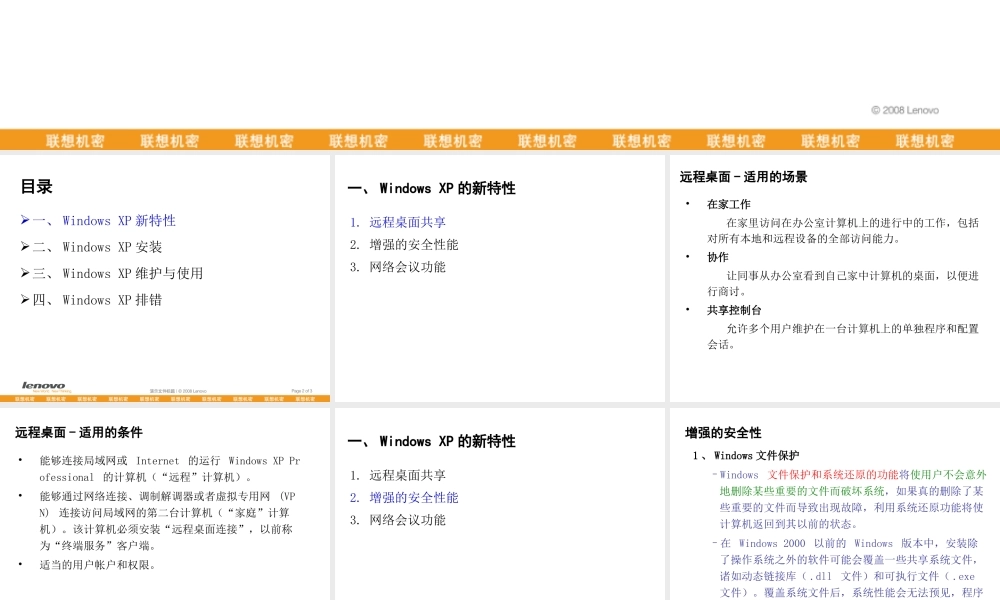Screen dimensions: 1000x600
Task: Click the lenovo logo on the 目录 slide
Action: point(43,386)
